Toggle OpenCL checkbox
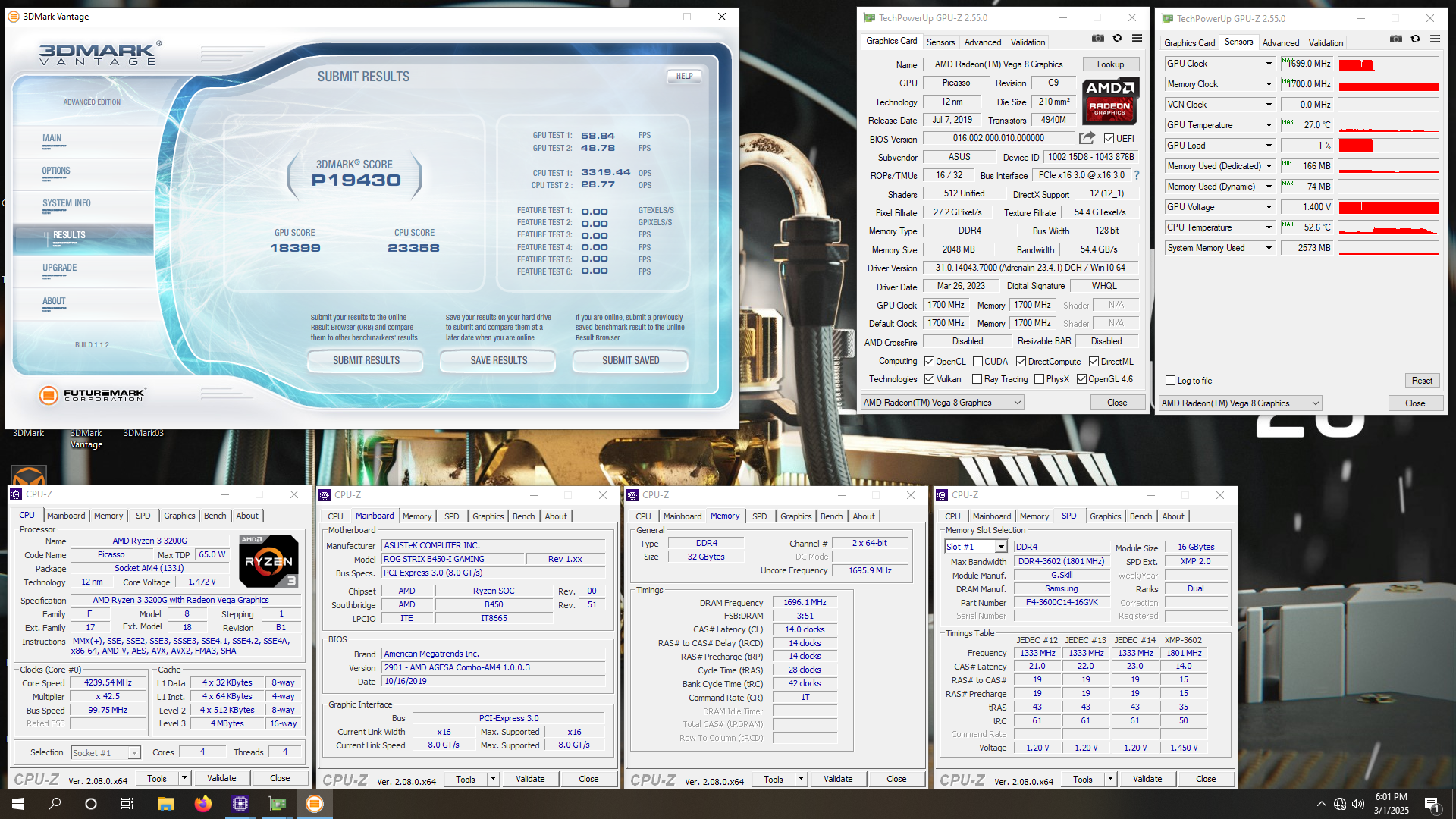 [929, 362]
